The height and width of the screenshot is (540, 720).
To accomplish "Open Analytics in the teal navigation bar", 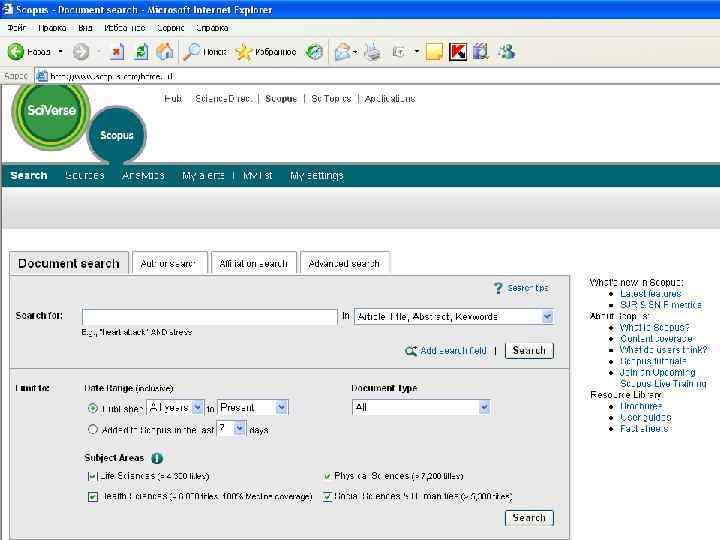I will [x=143, y=175].
